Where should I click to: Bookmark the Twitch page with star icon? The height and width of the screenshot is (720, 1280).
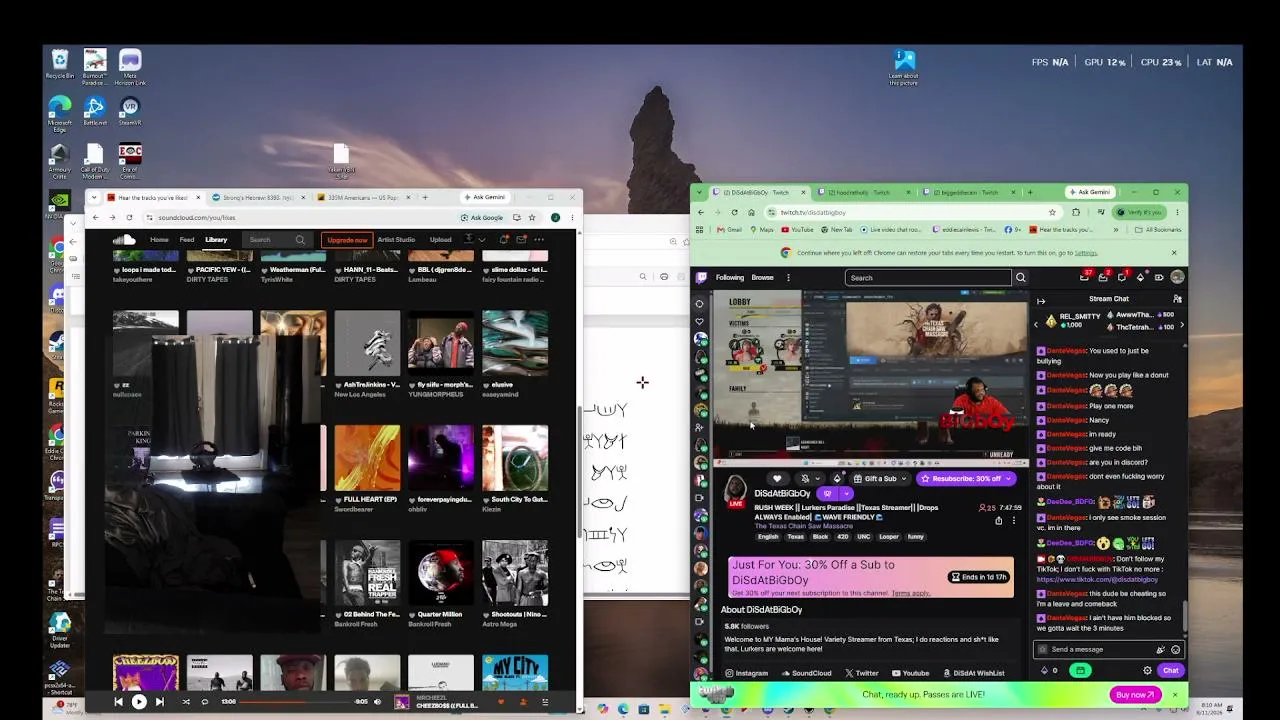point(1052,212)
